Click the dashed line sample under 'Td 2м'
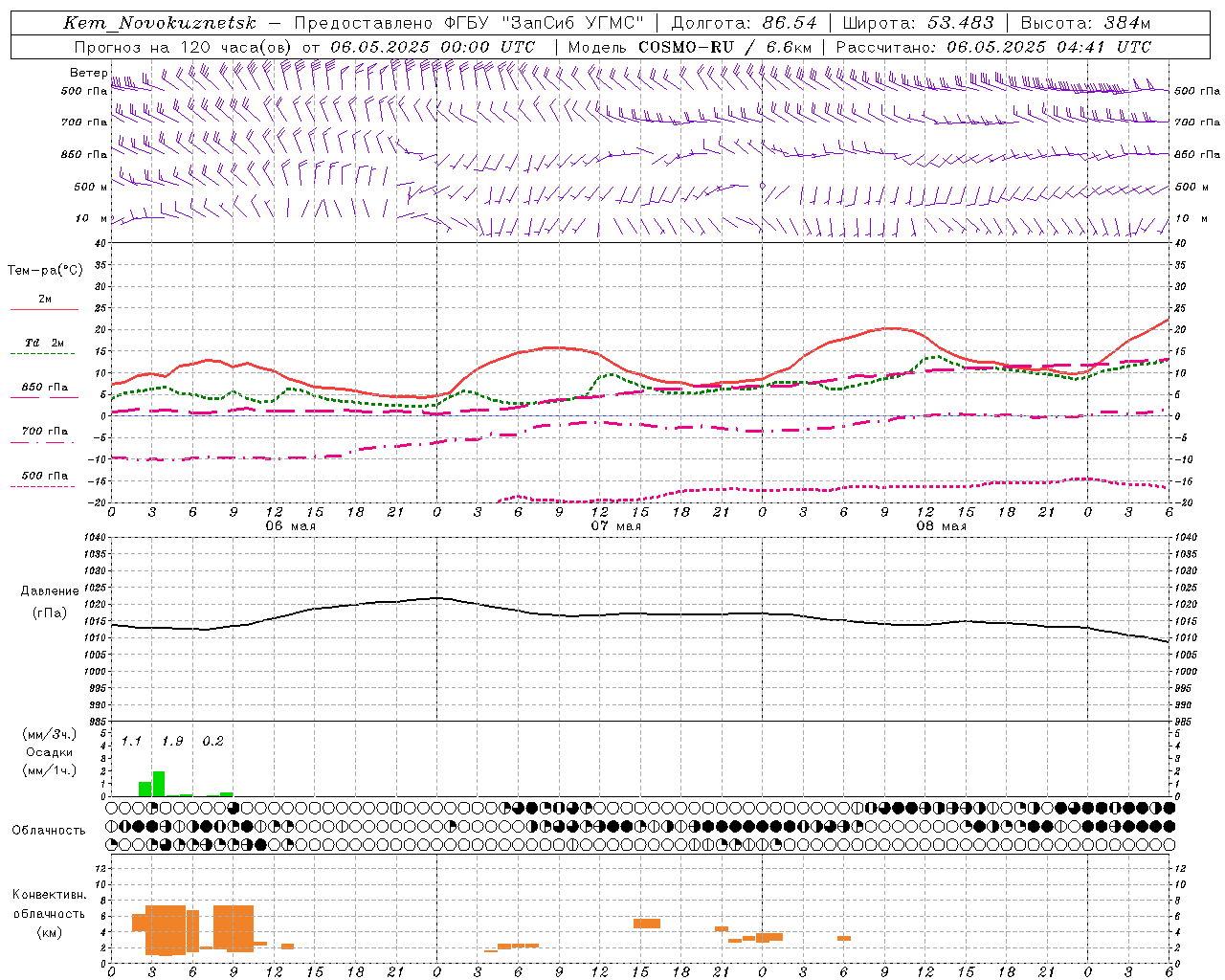Screen dimensions: 1225x980 [x=44, y=354]
